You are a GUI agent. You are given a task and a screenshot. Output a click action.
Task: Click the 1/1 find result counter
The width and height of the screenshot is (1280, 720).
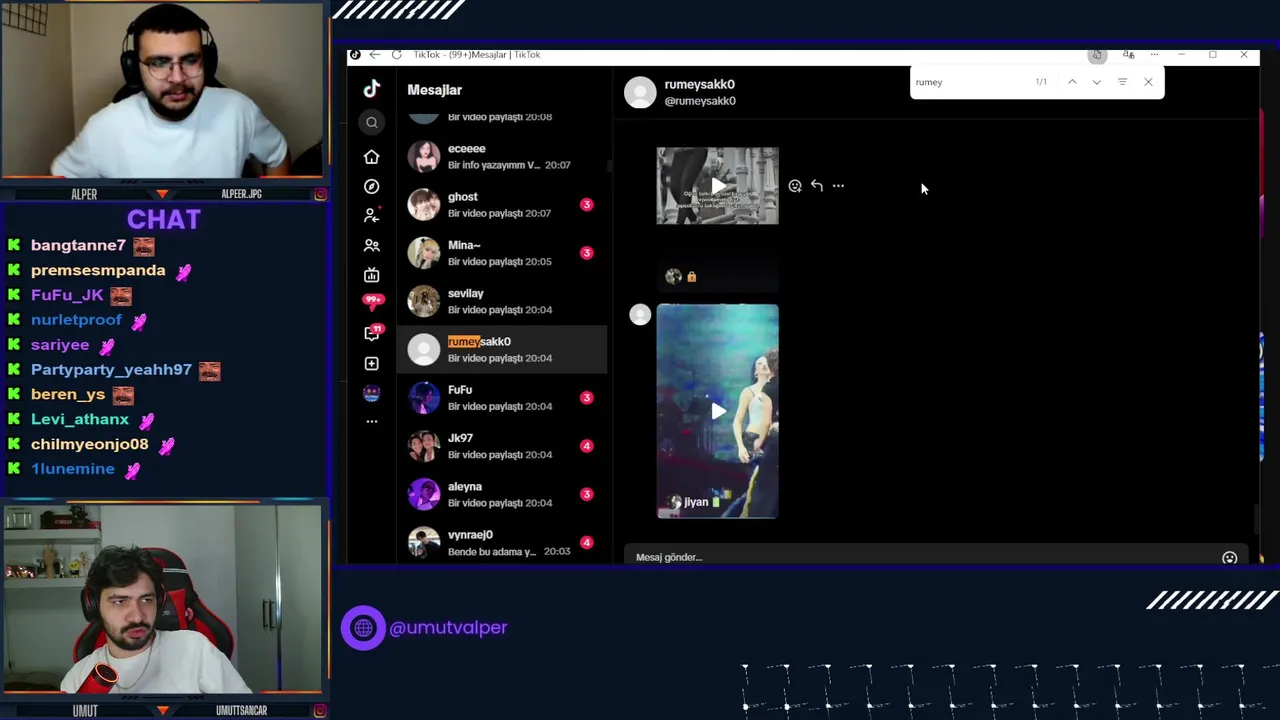(x=1041, y=82)
